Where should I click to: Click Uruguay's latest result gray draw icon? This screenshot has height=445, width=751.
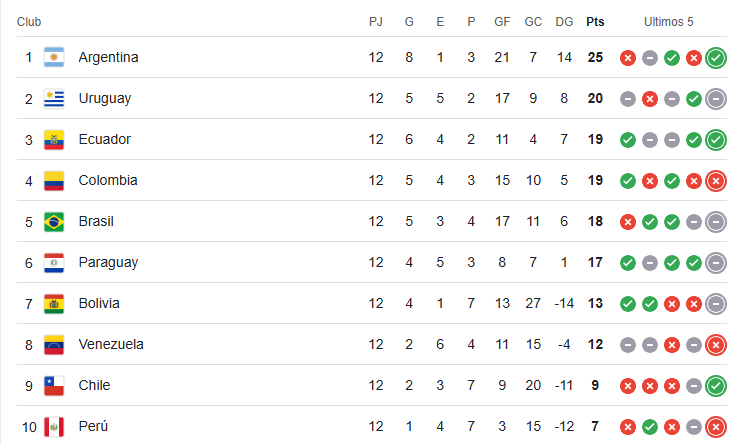(716, 99)
